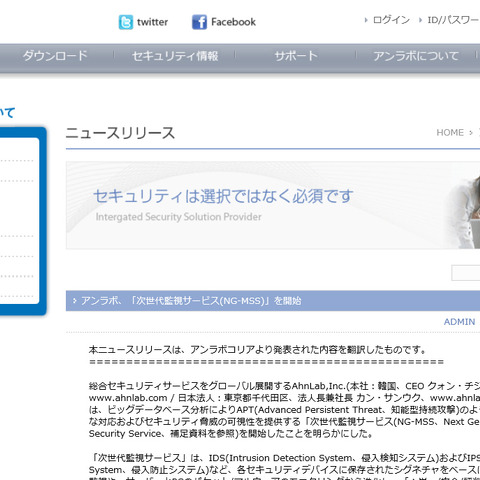Open the アンラボについて menu

[416, 56]
